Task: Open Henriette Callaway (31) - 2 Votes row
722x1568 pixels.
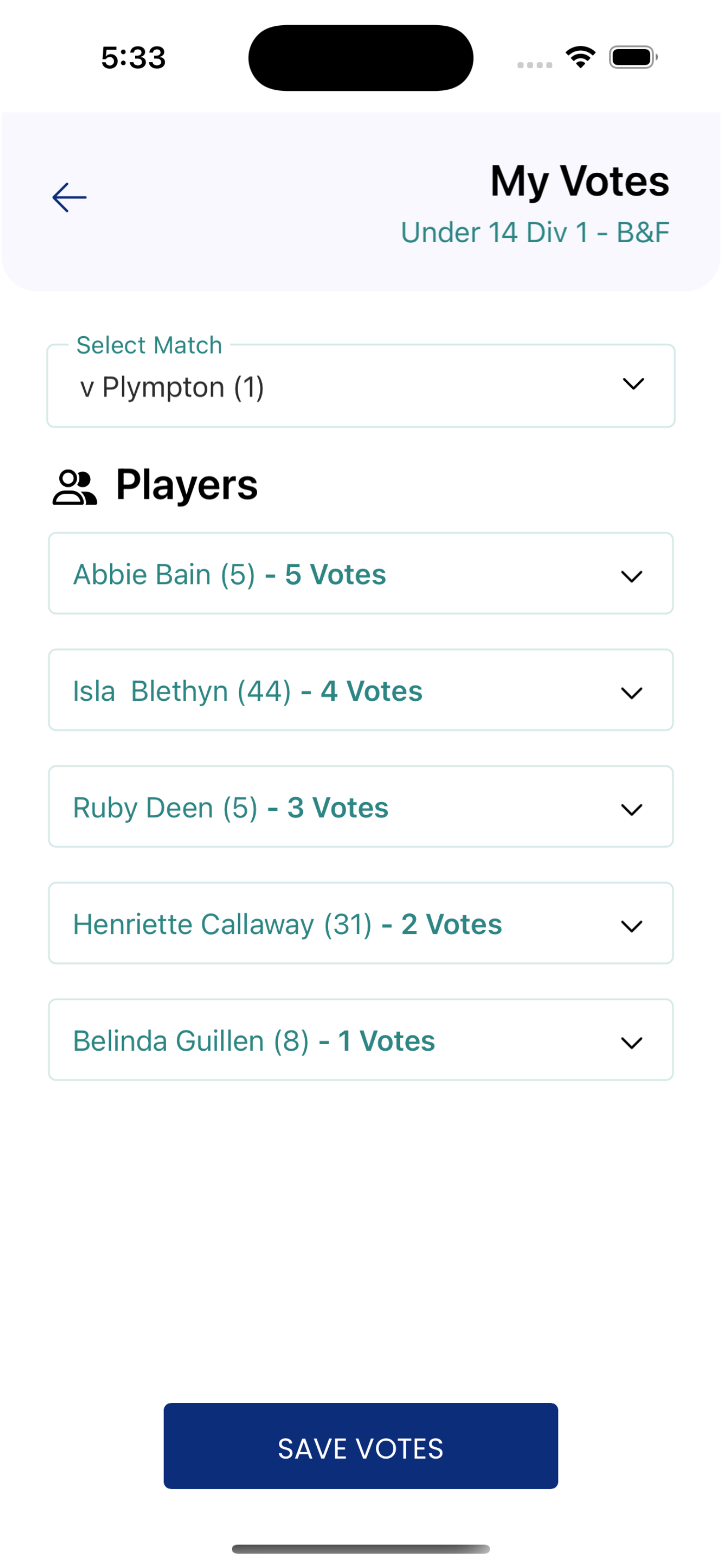Action: click(360, 923)
